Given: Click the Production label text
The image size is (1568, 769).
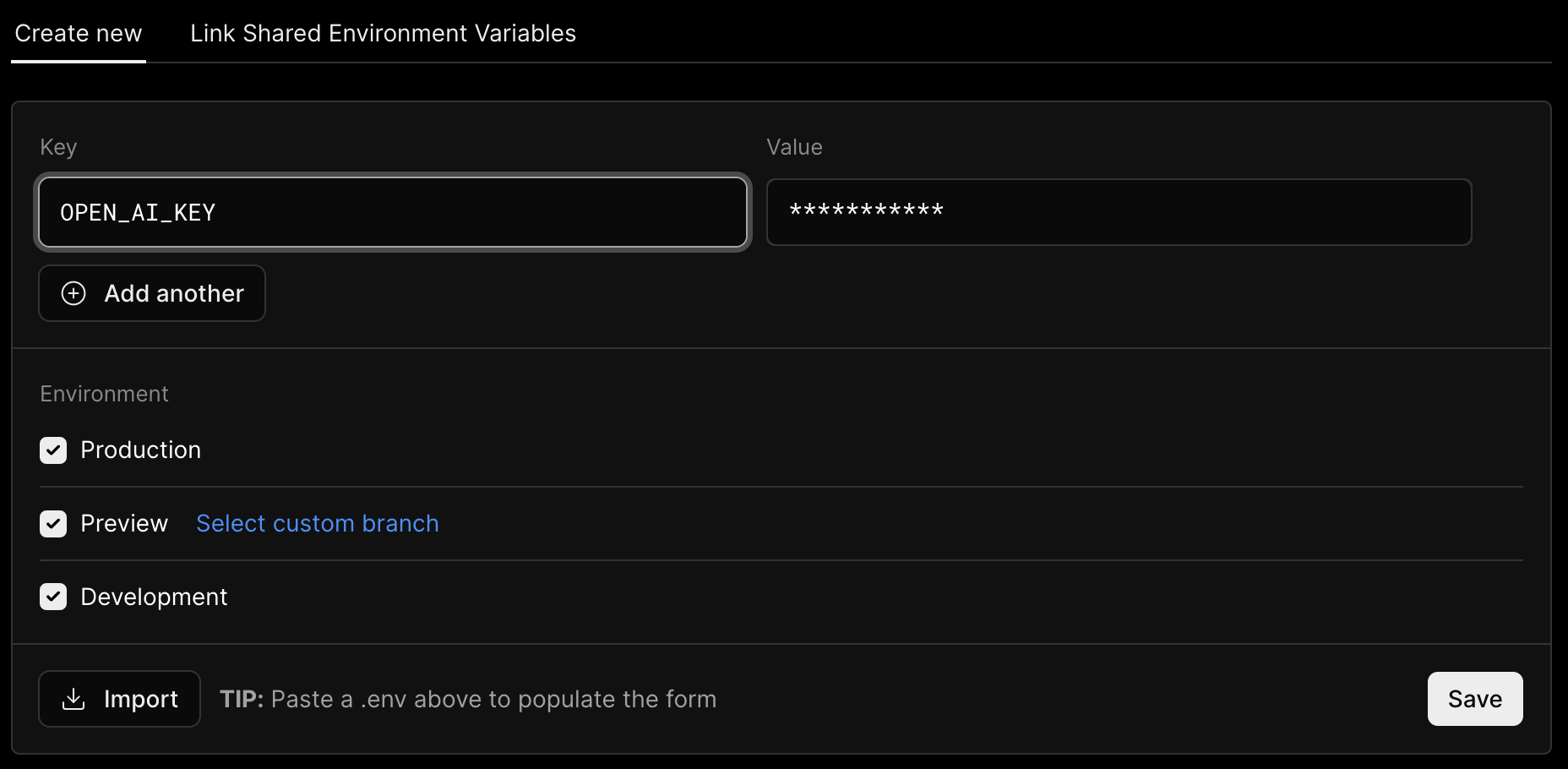Looking at the screenshot, I should click(140, 450).
